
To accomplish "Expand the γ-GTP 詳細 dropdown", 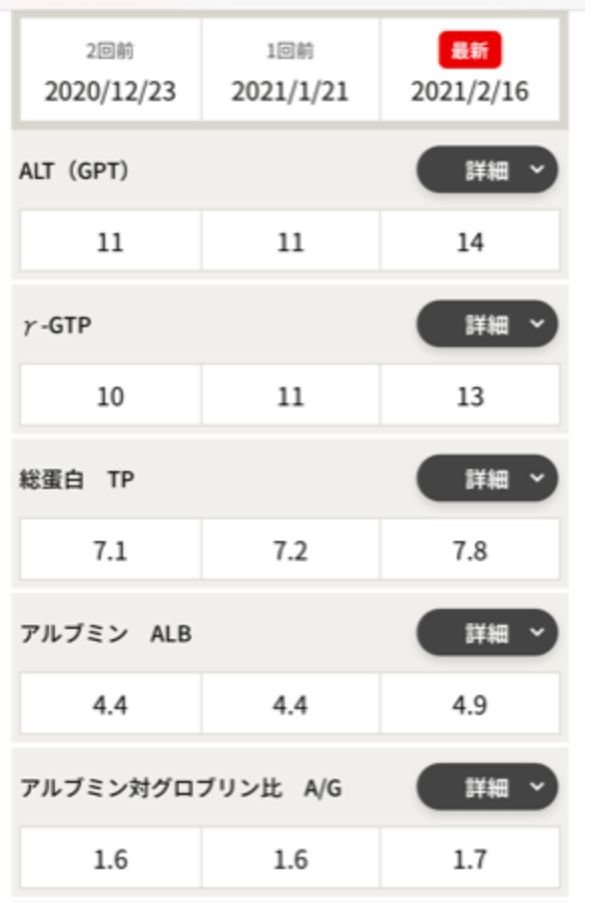I will click(487, 324).
